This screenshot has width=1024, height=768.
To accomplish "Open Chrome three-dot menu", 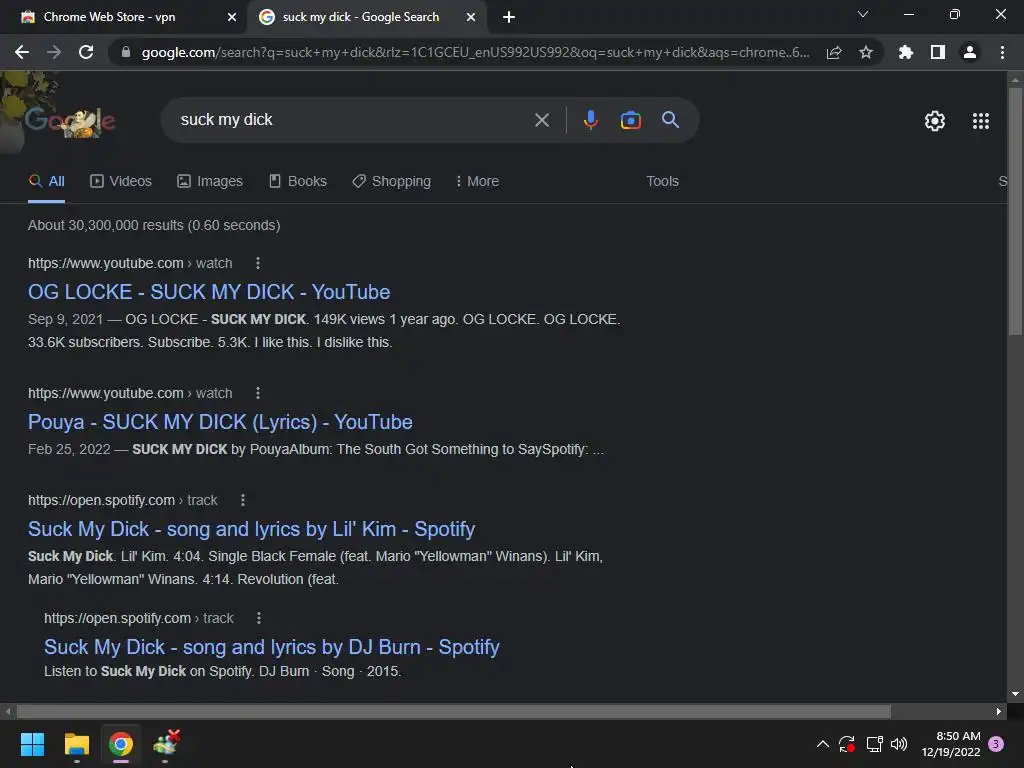I will 1002,52.
